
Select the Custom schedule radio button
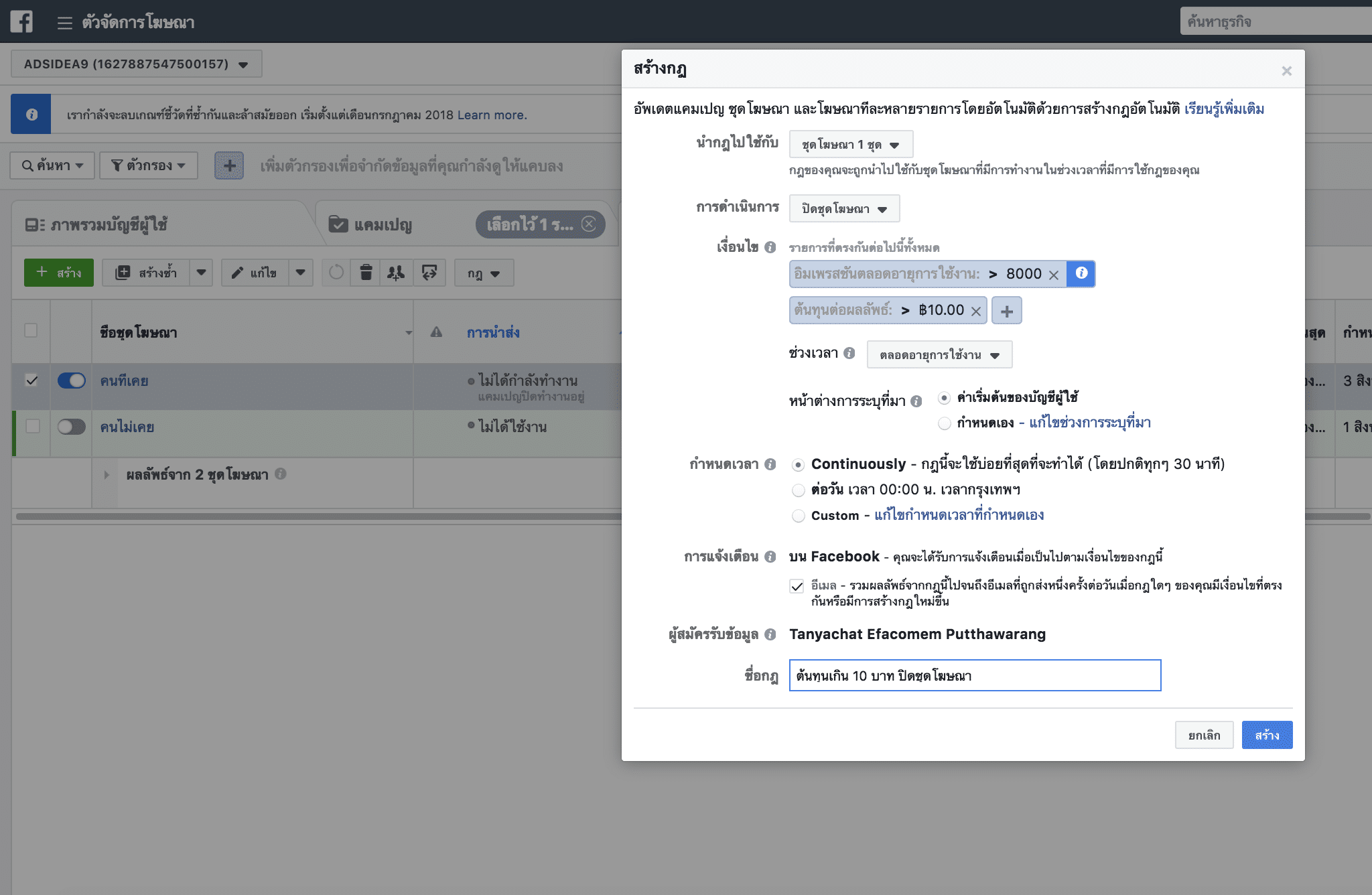coord(799,516)
